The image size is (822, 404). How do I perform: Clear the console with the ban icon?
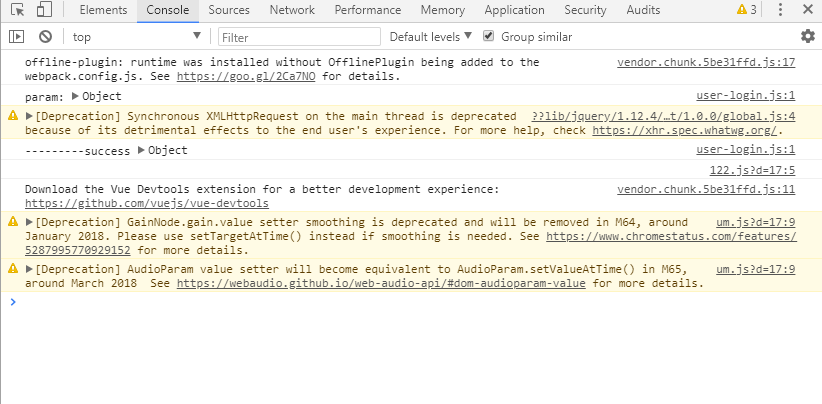[46, 37]
